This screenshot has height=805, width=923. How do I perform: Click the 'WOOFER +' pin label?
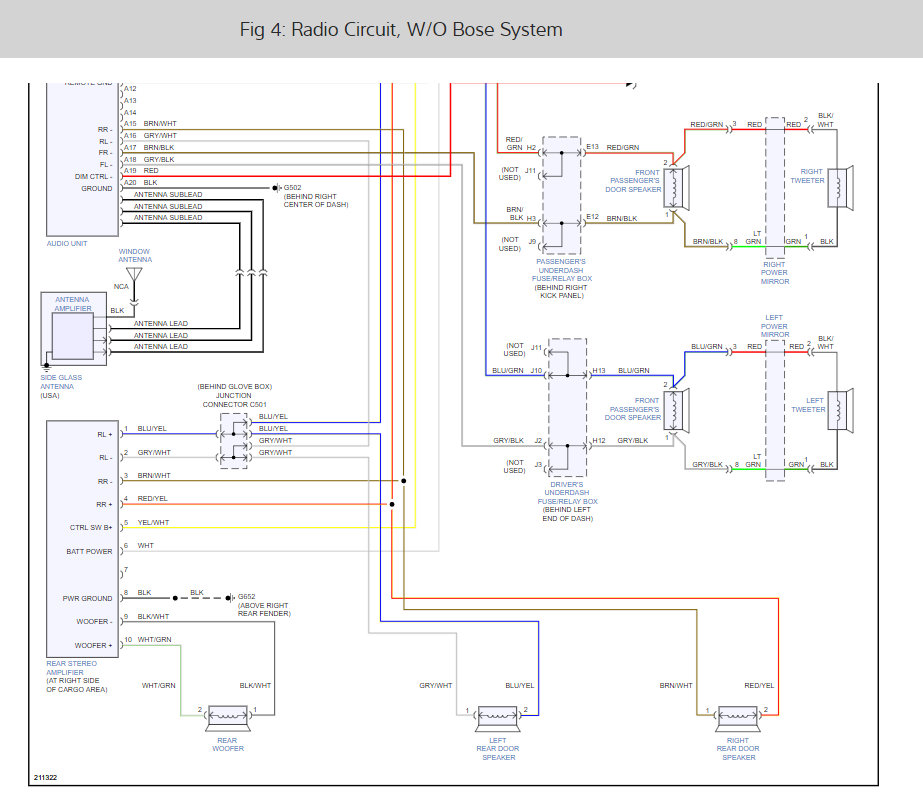94,646
